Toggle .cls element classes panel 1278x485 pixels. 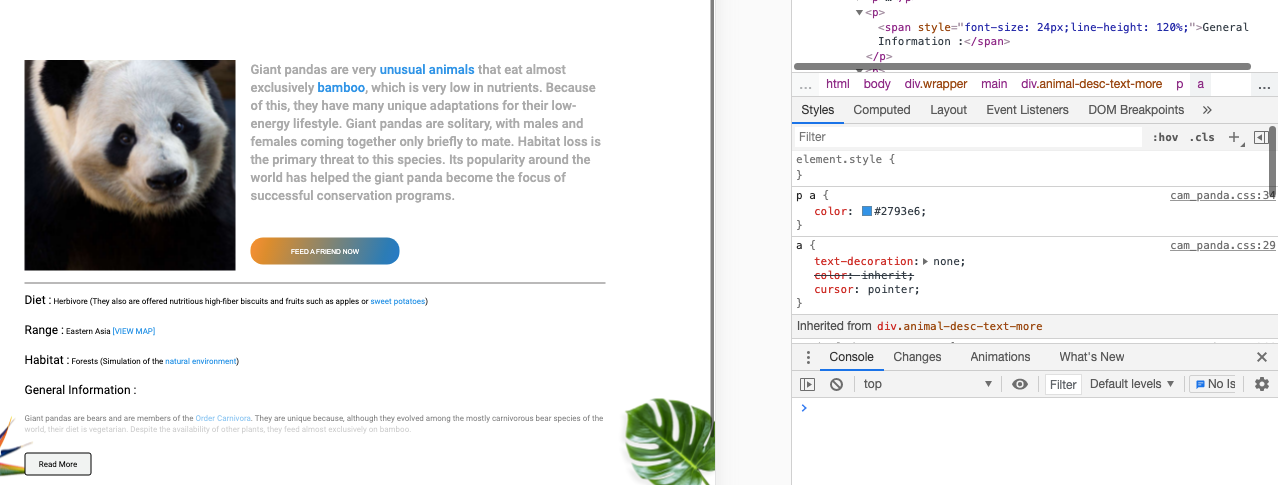(1202, 137)
